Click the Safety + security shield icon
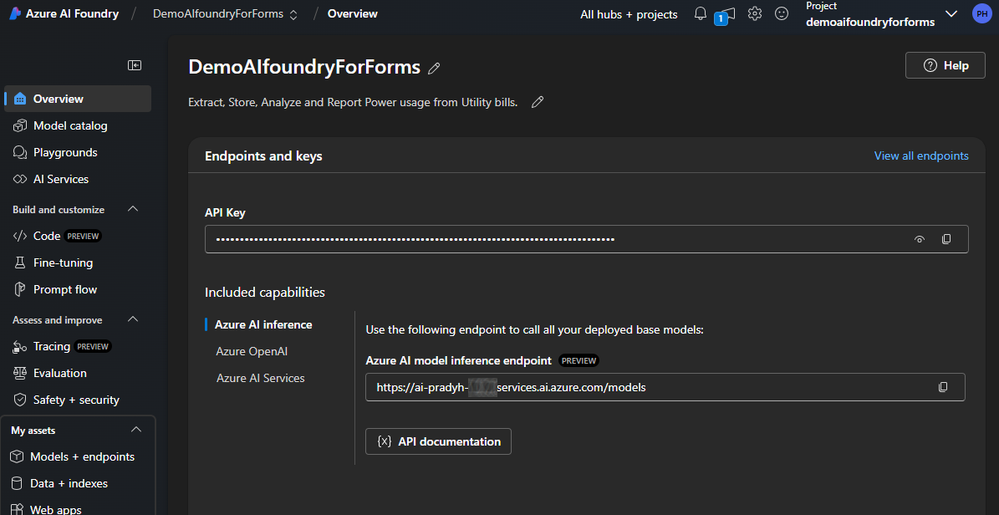Screen dimensions: 999x515 point(20,400)
